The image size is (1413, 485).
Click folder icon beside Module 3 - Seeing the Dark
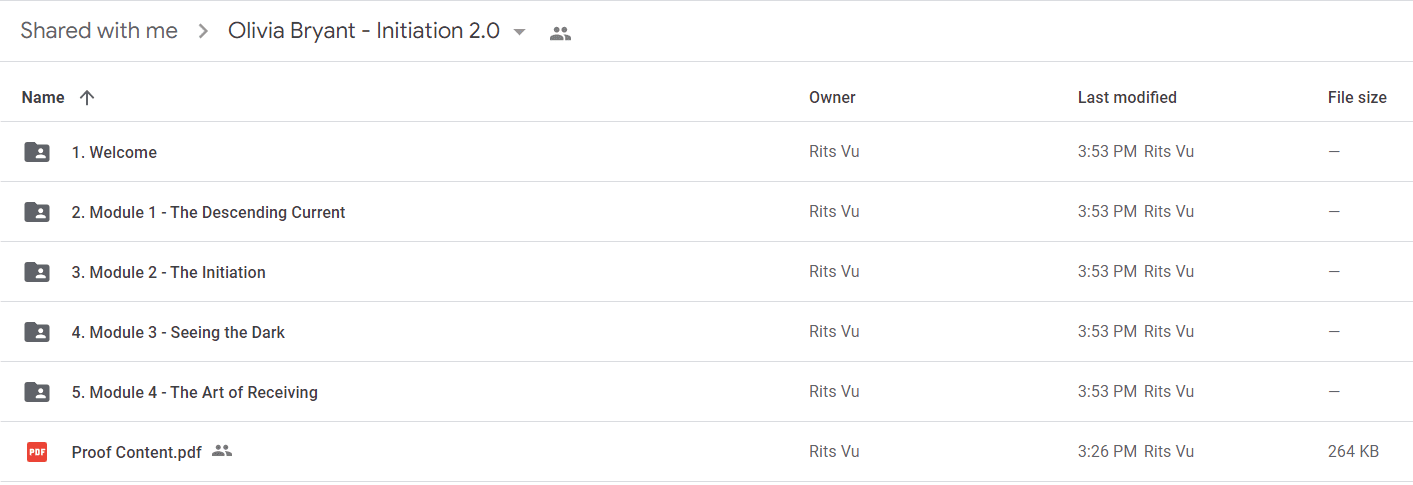coord(37,332)
